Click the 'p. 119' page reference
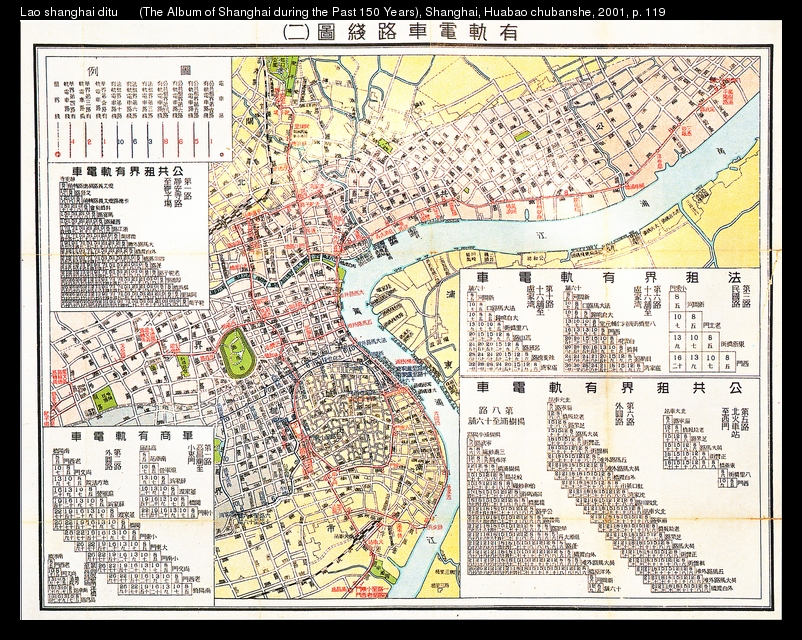 (647, 11)
